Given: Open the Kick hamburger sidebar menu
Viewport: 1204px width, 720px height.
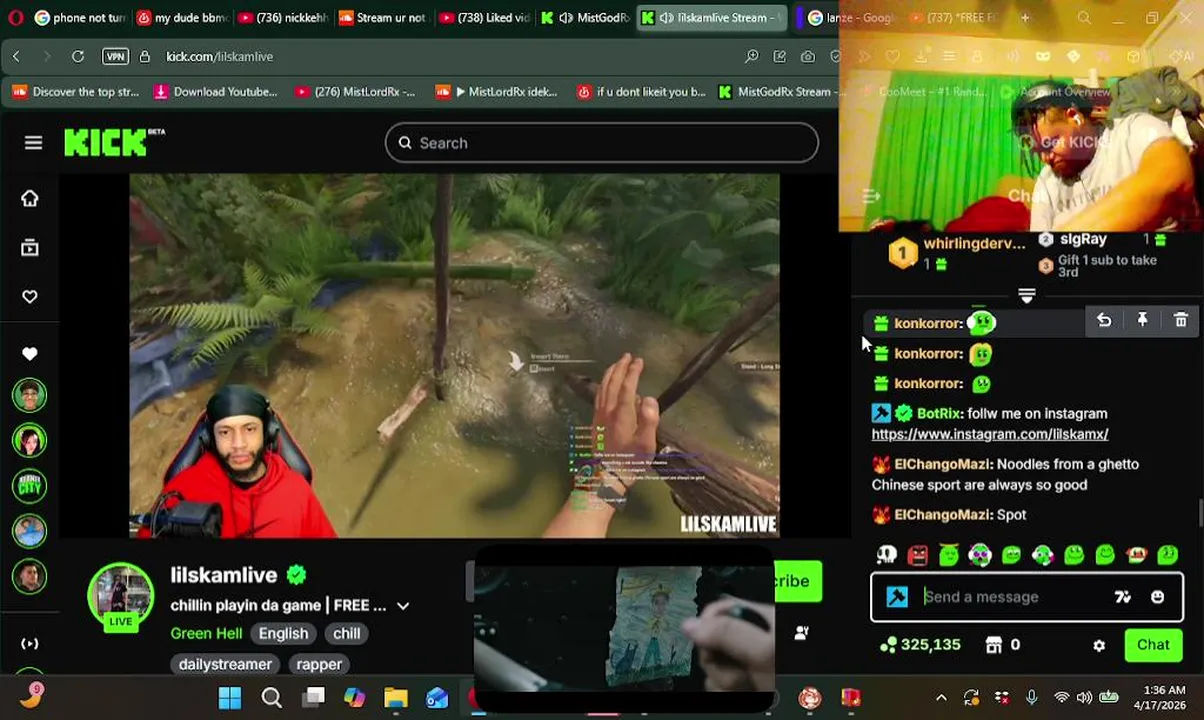Looking at the screenshot, I should click(x=33, y=143).
